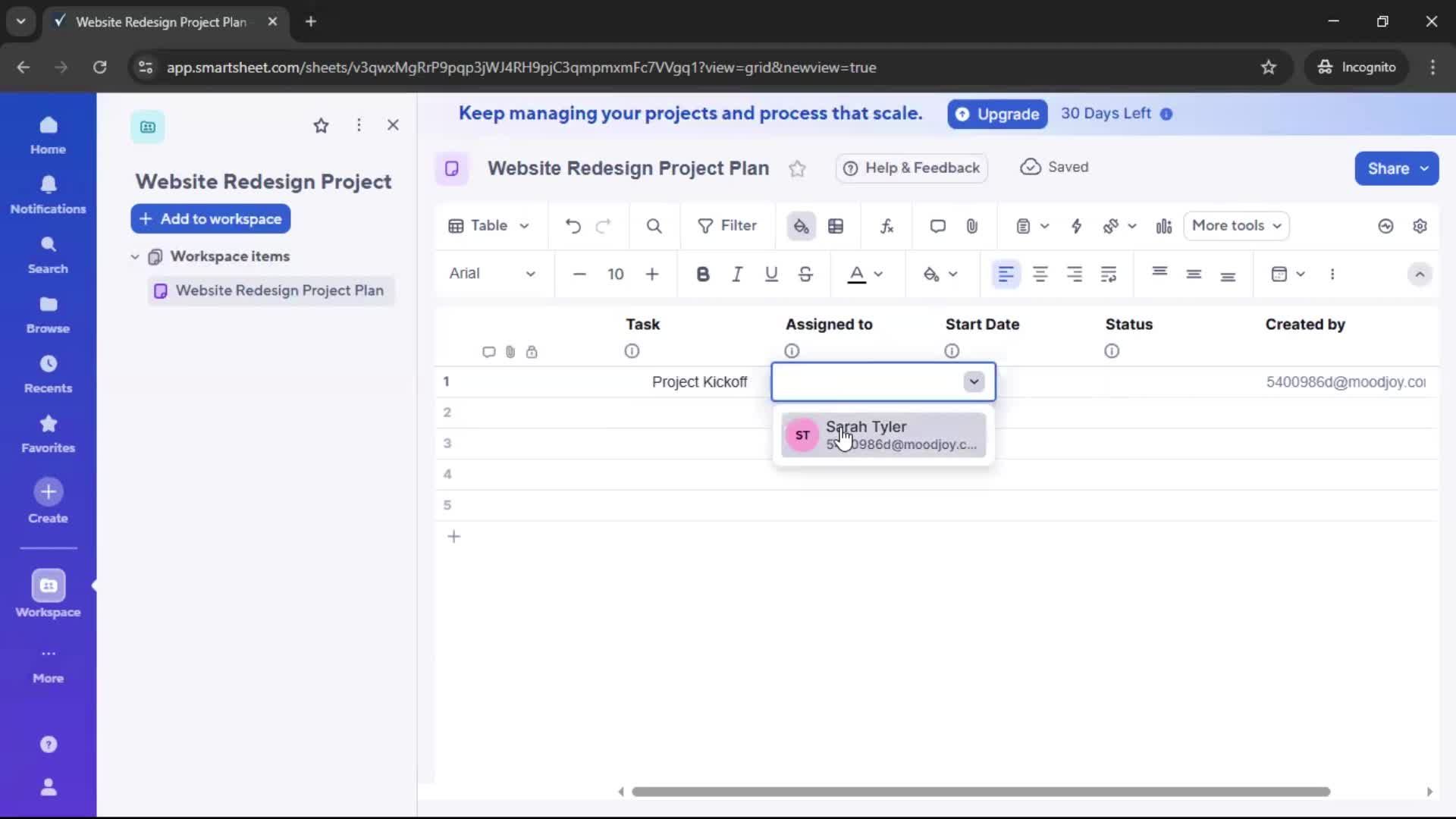Screen dimensions: 1456x819
Task: Select the Conditional formatting paint-drop icon
Action: tap(802, 225)
